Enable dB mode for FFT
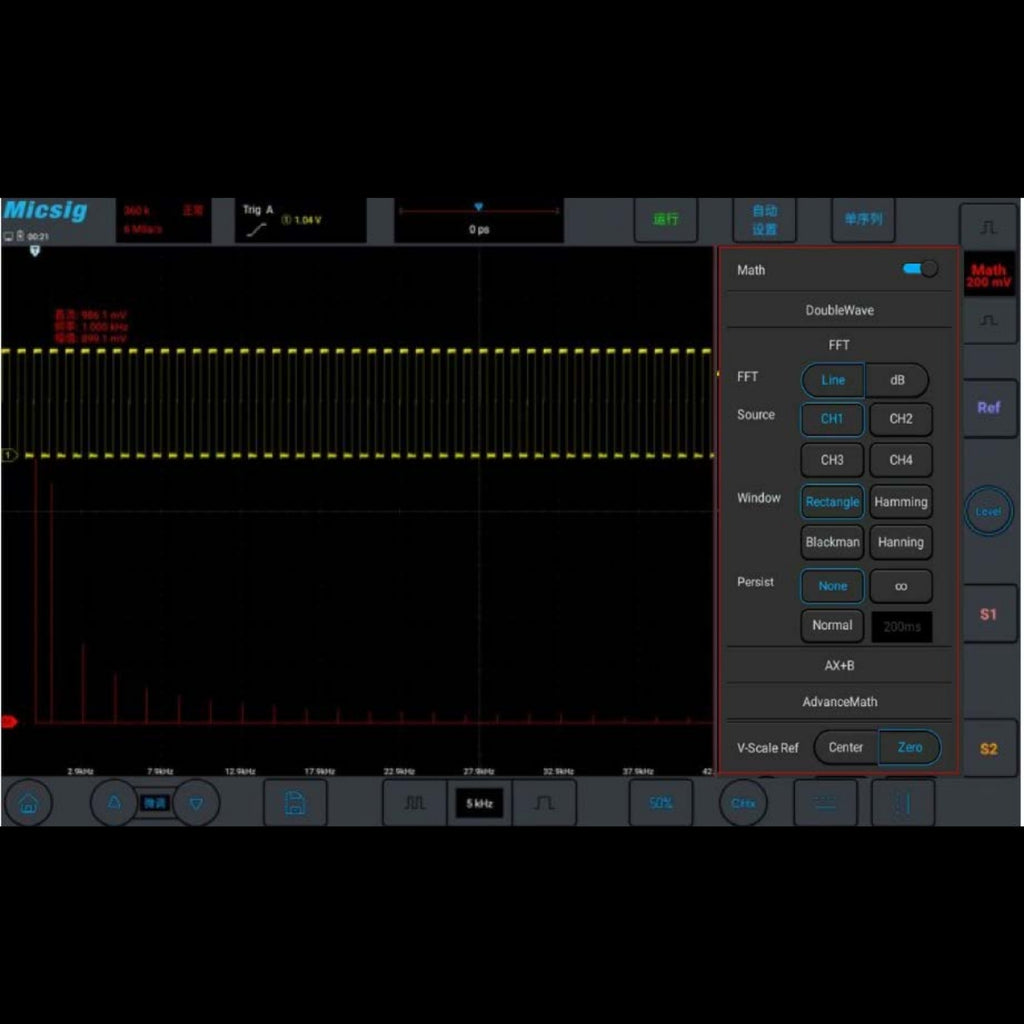This screenshot has height=1024, width=1024. (x=897, y=380)
